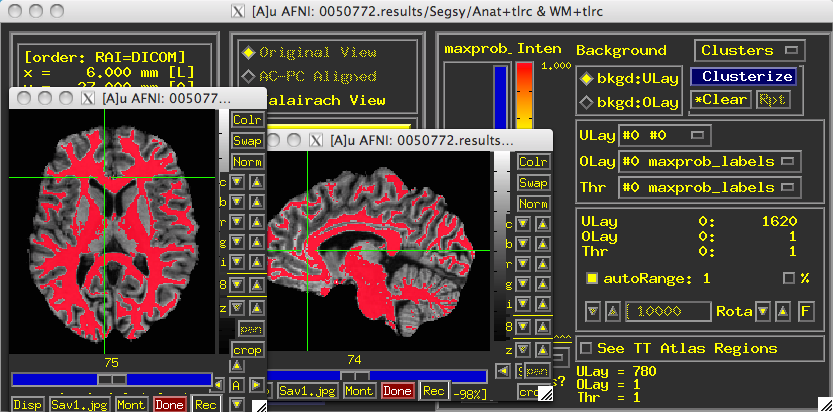Click crop button in axial viewer
The height and width of the screenshot is (412, 833).
(x=247, y=350)
